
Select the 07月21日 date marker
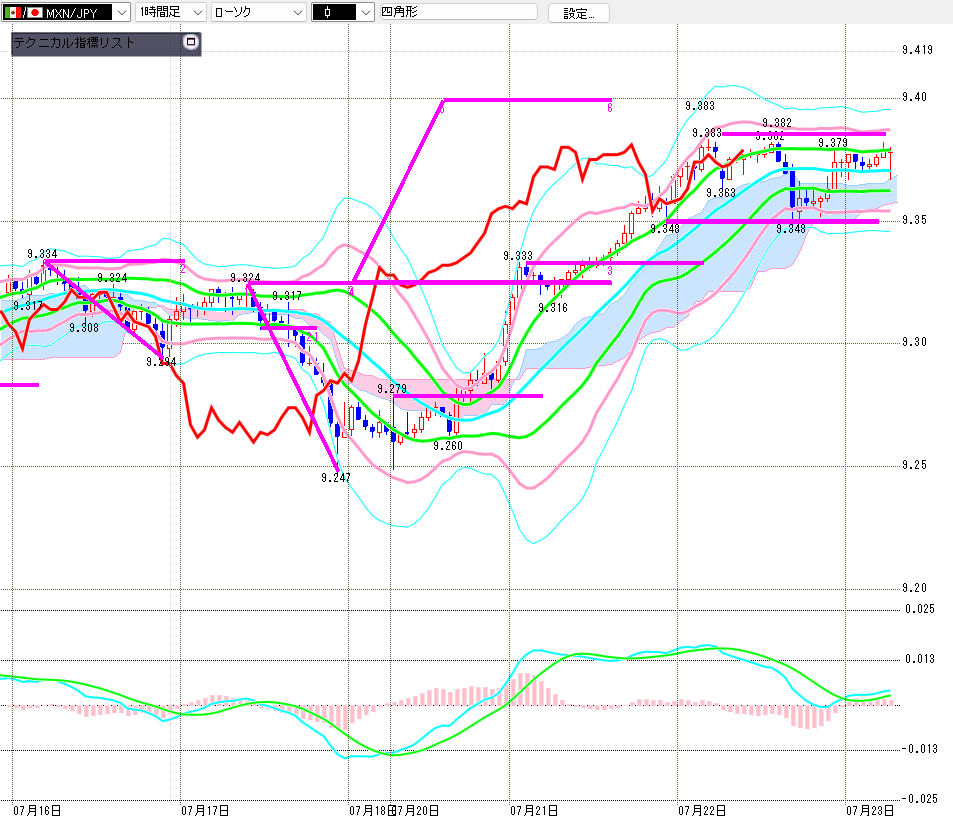coord(534,810)
